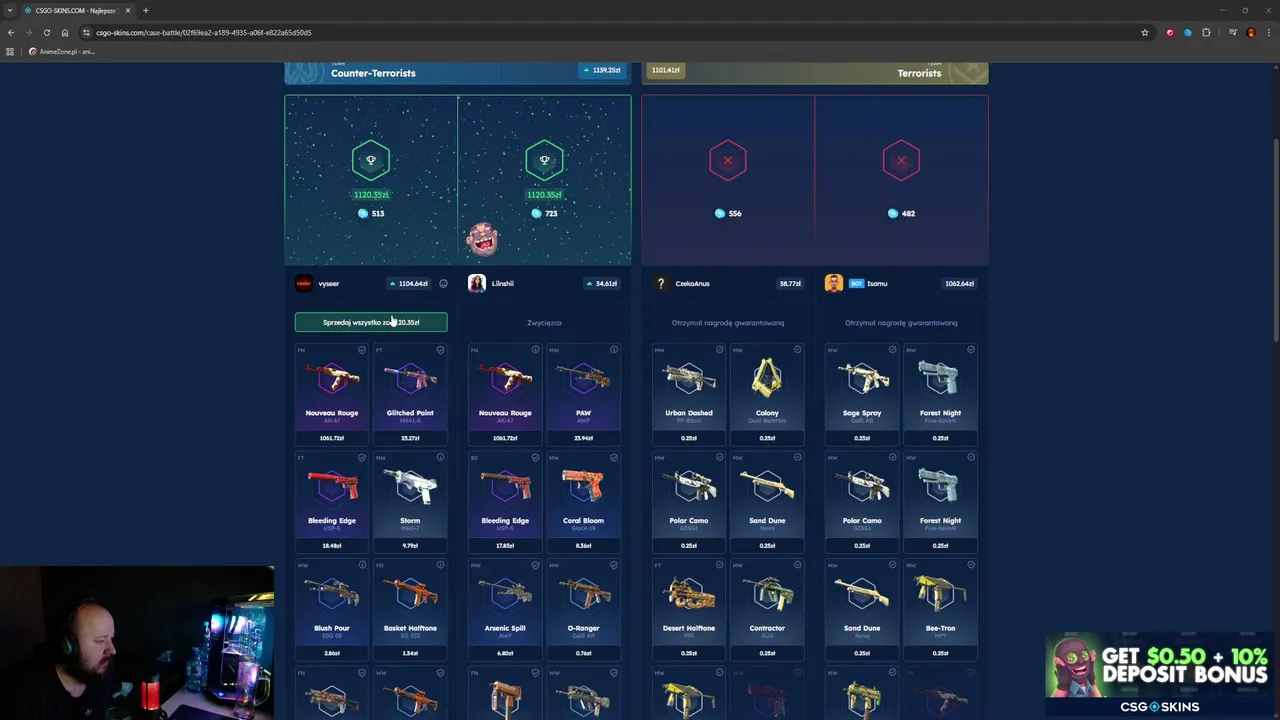
Task: Click the Zwycięzca label under Liinshii
Action: tap(544, 323)
